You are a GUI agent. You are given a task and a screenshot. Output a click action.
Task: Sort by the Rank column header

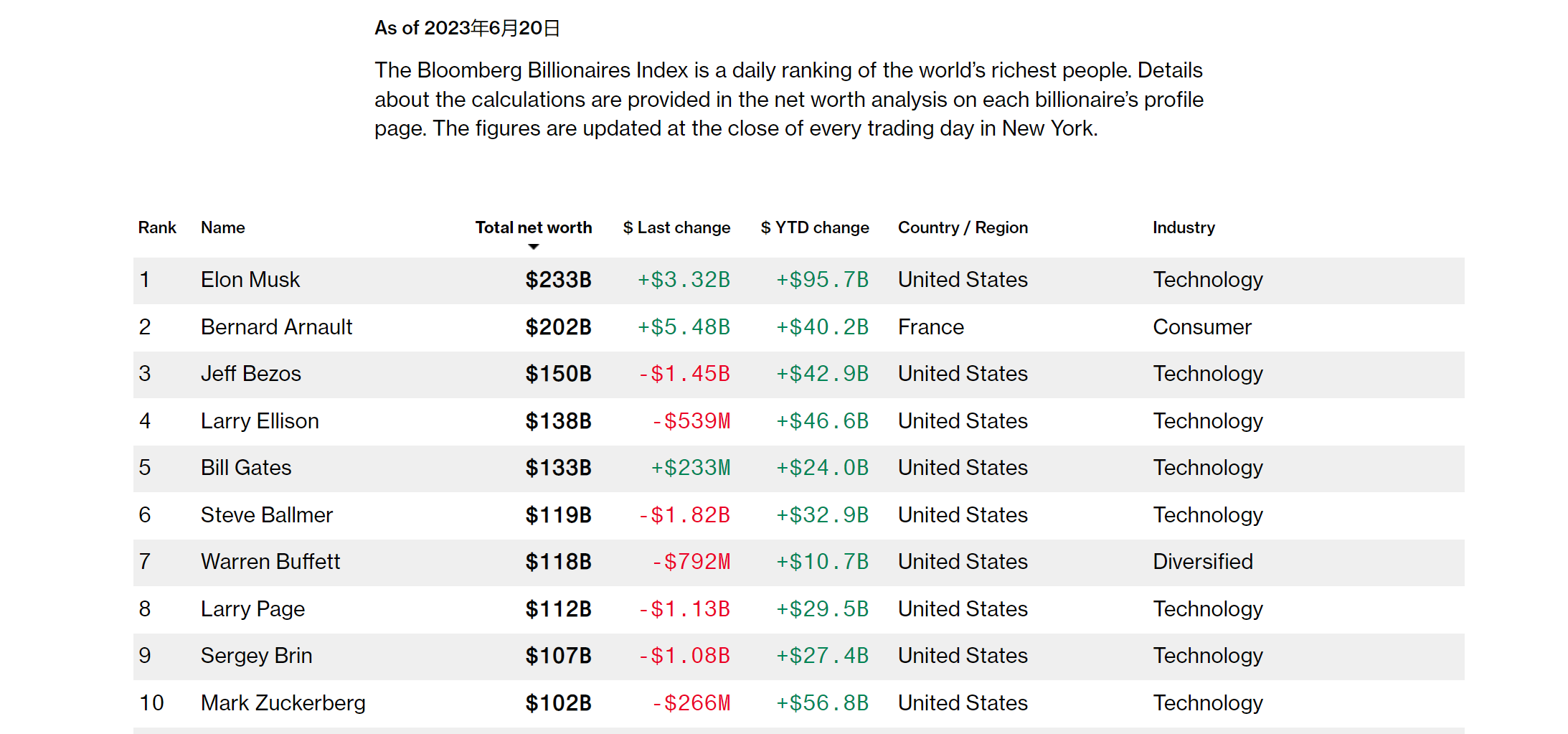(157, 227)
